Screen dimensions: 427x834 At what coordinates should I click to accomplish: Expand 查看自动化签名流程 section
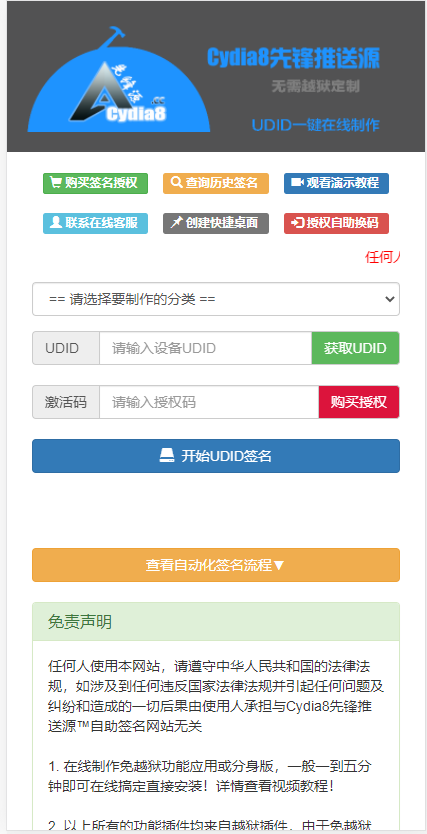tap(216, 565)
